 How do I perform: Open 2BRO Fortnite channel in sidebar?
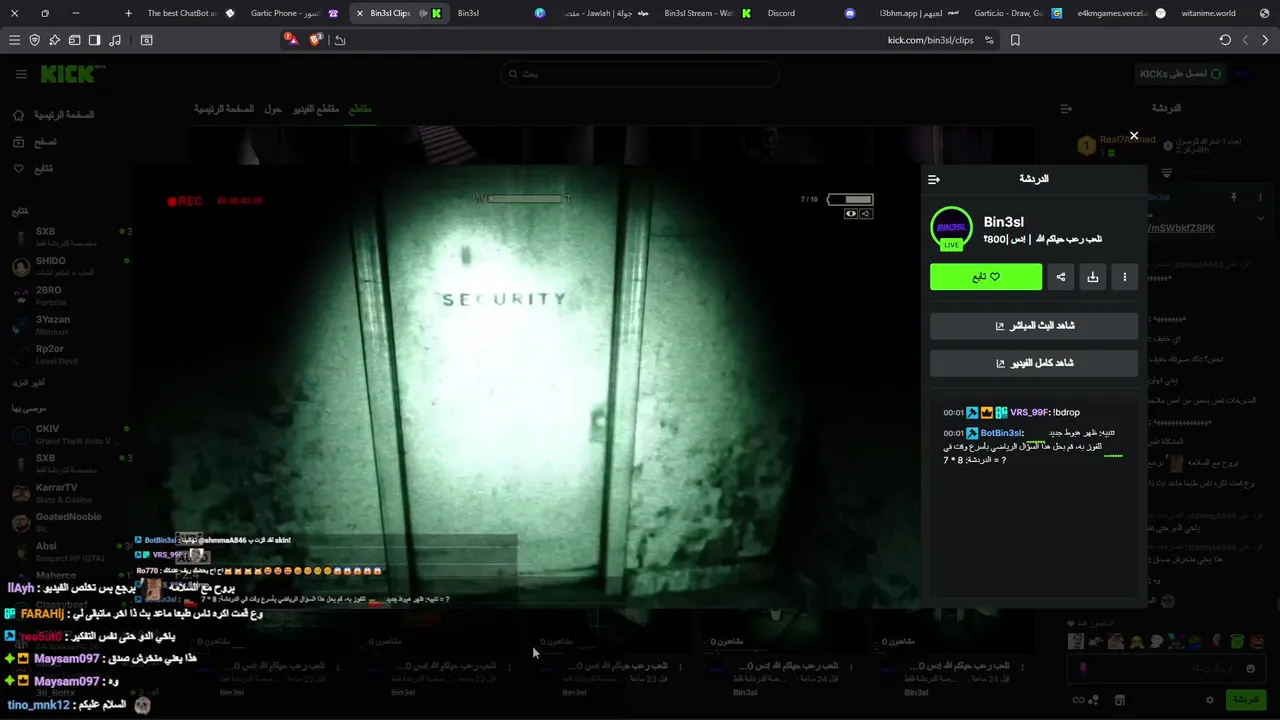(x=70, y=296)
